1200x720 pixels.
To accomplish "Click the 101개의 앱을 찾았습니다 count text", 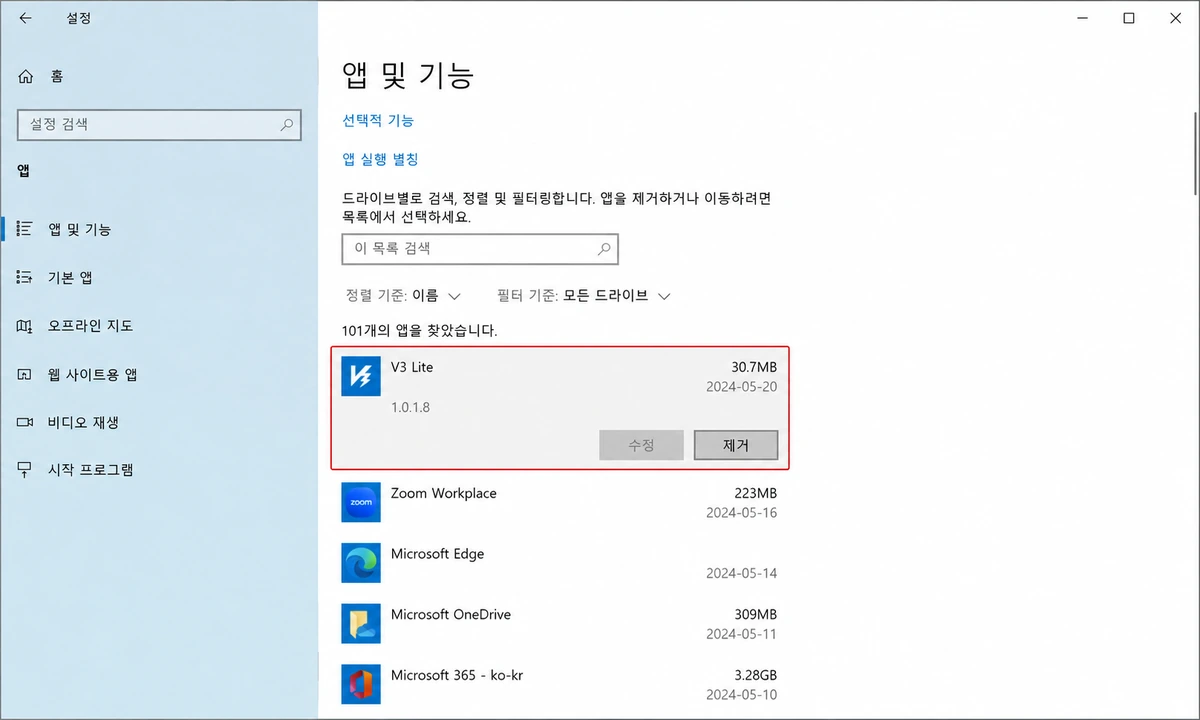I will tap(420, 330).
